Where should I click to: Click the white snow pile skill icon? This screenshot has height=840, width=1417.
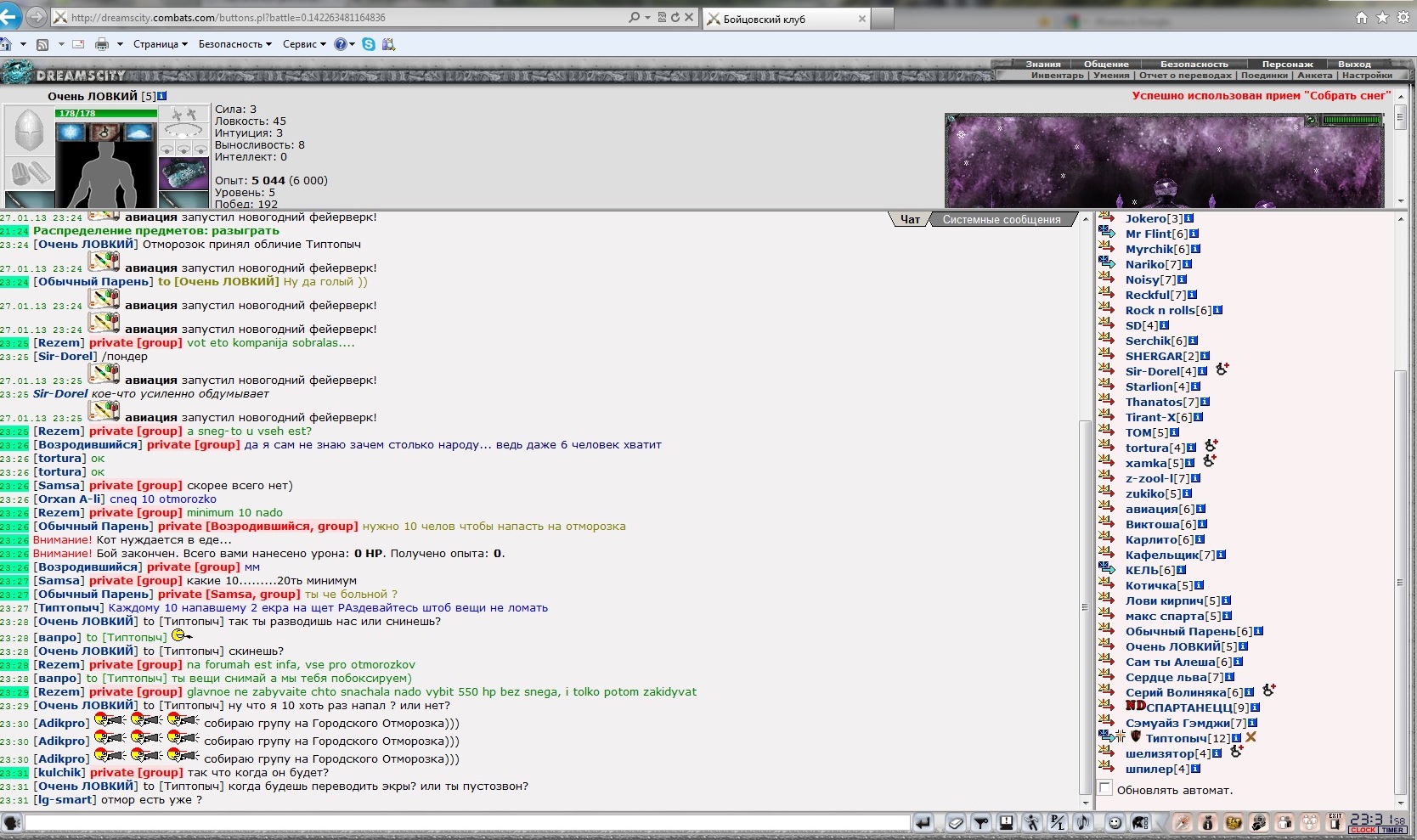pos(138,132)
